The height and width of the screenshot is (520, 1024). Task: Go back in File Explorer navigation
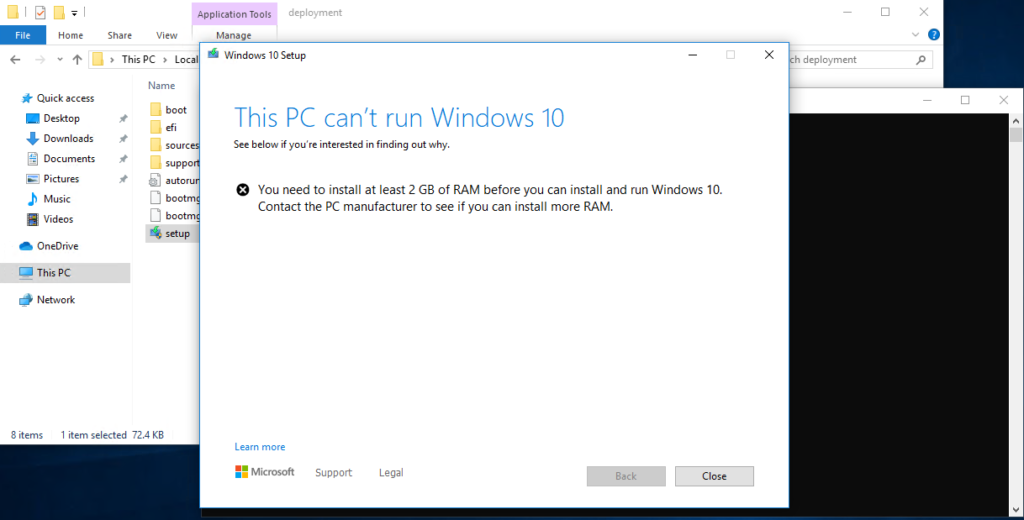point(15,59)
